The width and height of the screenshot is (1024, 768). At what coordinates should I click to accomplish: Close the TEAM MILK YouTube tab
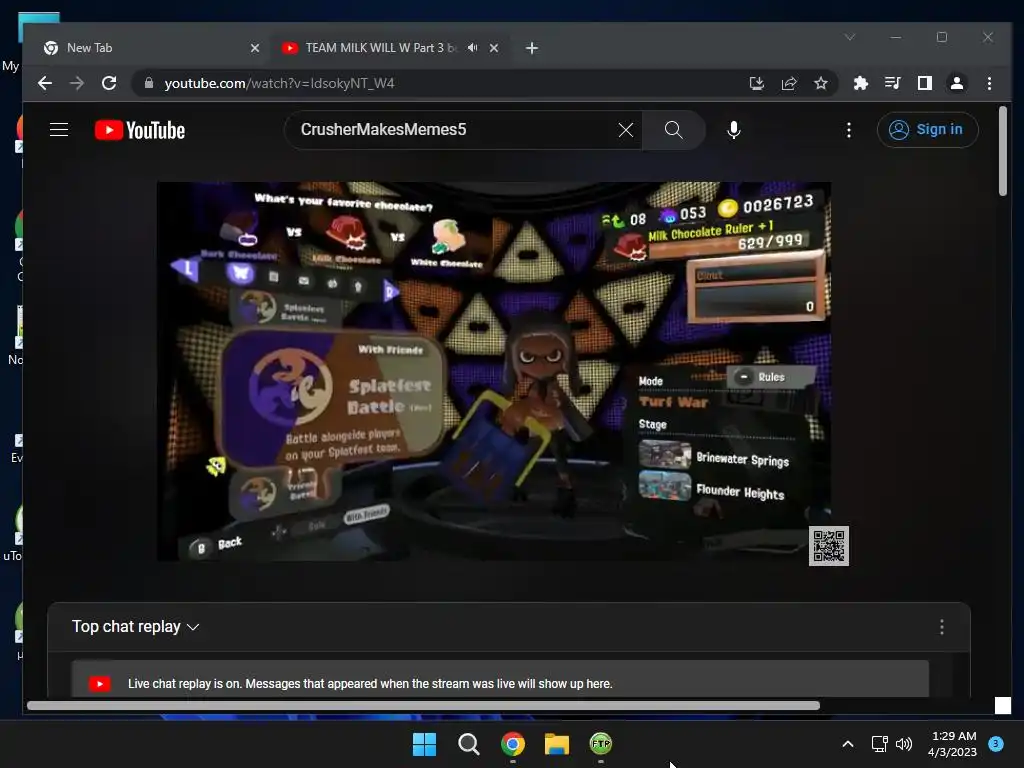[x=494, y=48]
